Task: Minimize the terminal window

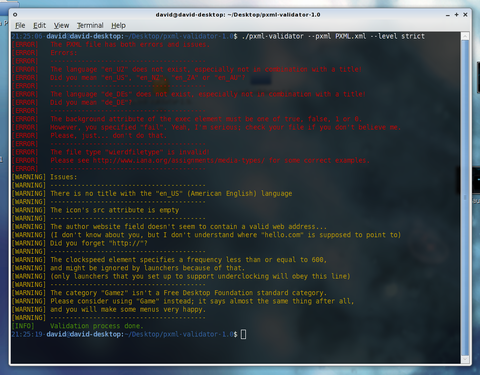Action: 448,15
